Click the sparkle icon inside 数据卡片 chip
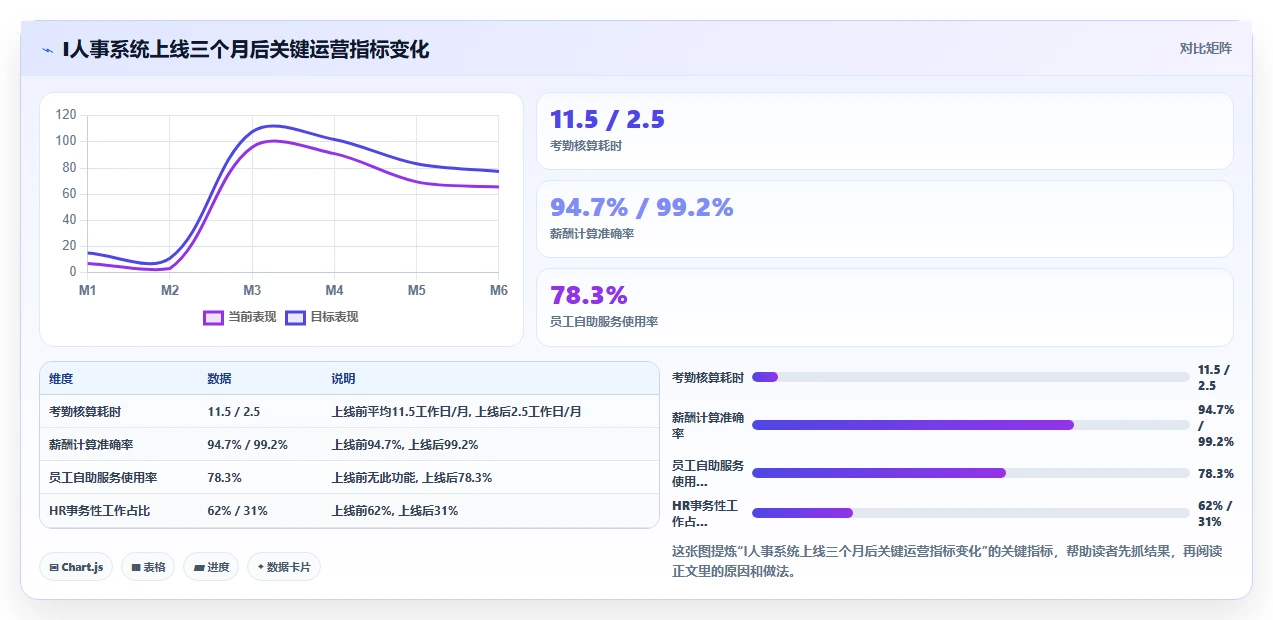 click(x=261, y=567)
